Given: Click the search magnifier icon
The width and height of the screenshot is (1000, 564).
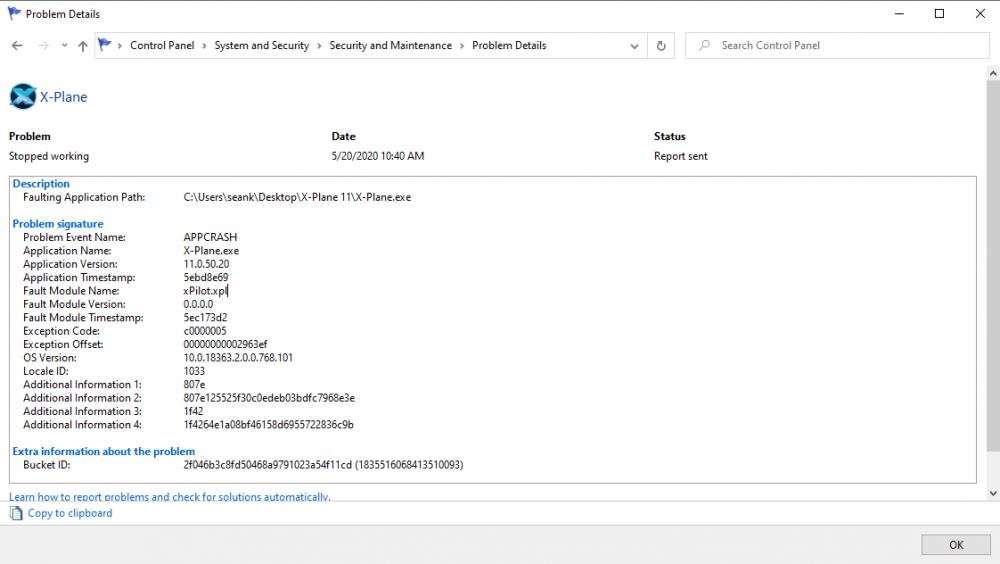Looking at the screenshot, I should pos(704,46).
